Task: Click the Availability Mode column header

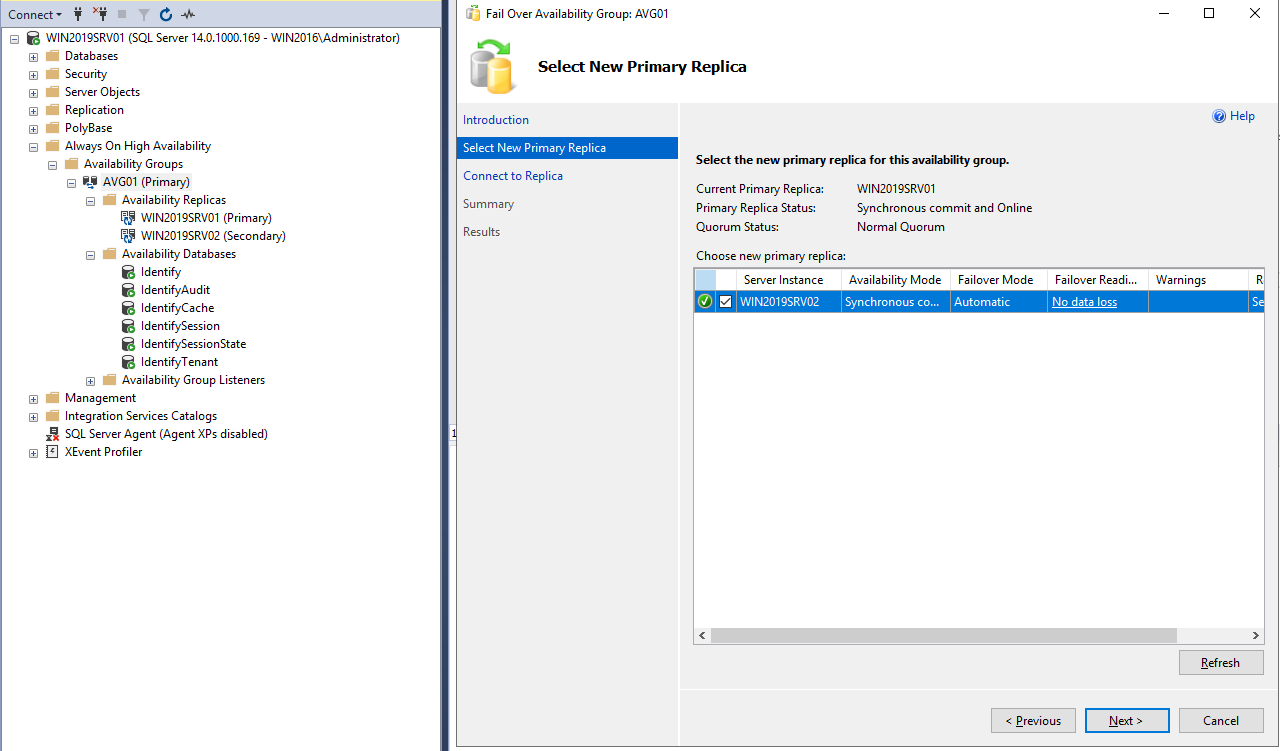Action: click(894, 280)
